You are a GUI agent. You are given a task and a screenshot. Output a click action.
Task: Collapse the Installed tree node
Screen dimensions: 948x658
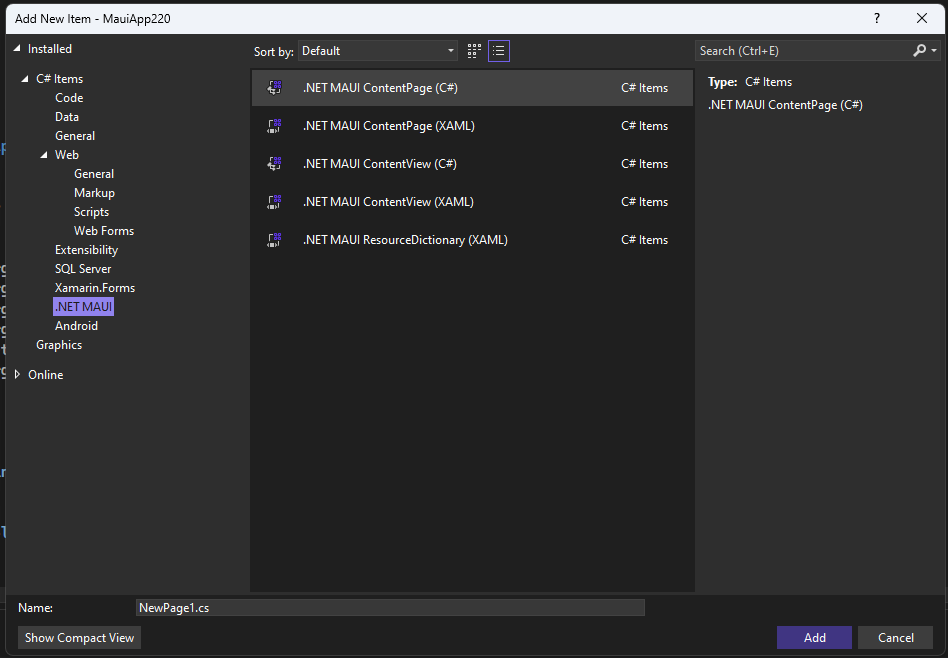[x=17, y=48]
